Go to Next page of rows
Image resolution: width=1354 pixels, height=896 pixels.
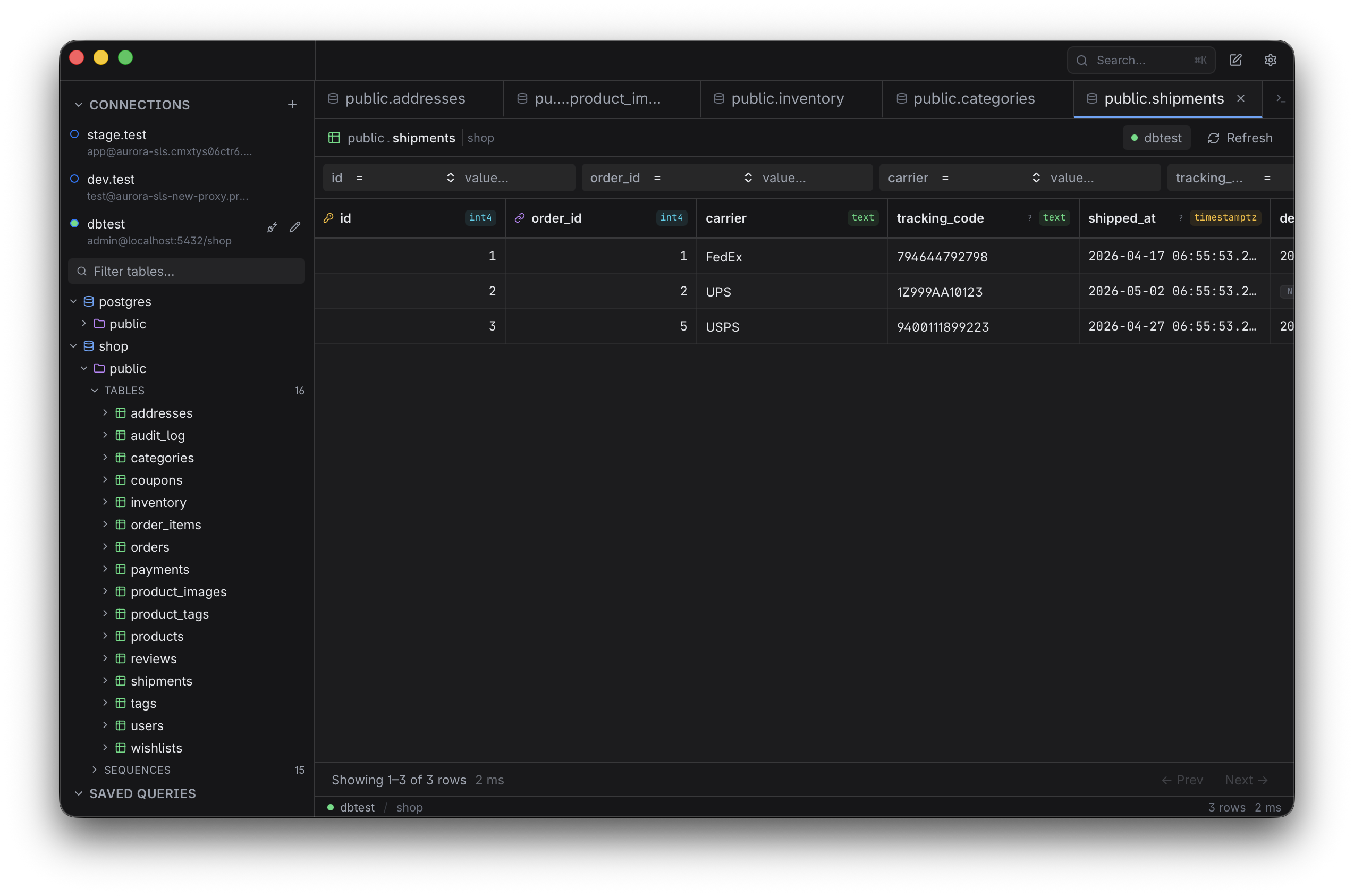(1246, 781)
